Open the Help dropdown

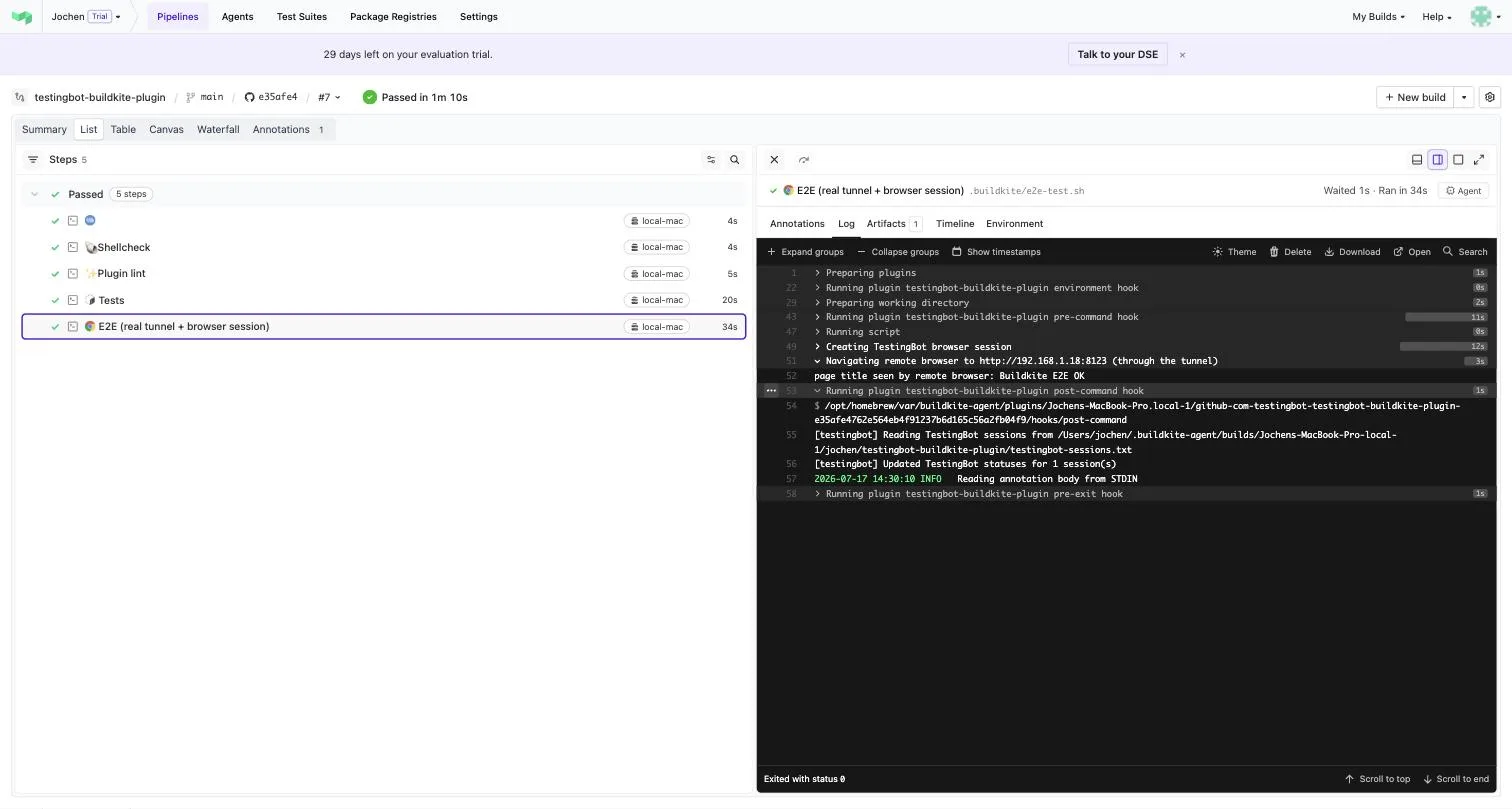coord(1437,17)
